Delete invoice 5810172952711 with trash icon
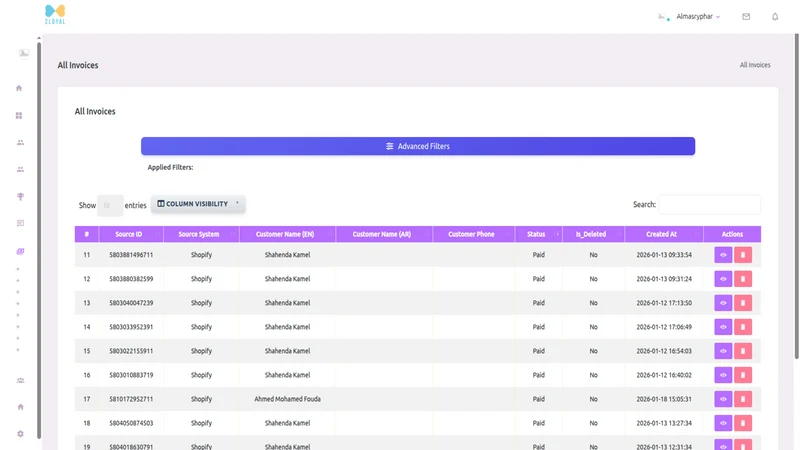 tap(743, 398)
